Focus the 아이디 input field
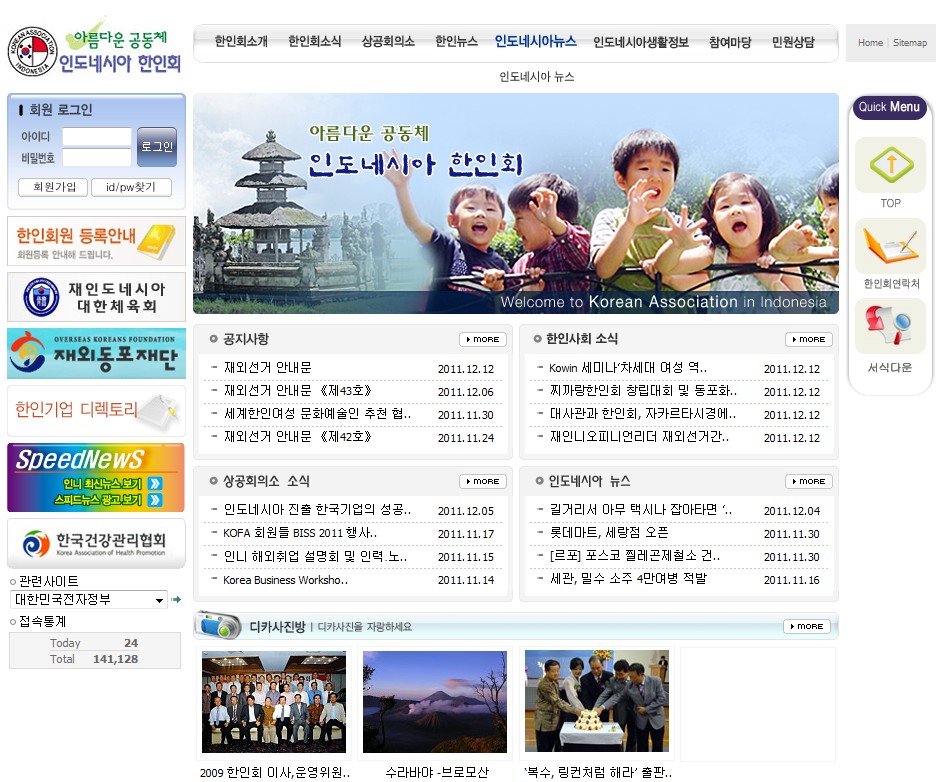 97,137
